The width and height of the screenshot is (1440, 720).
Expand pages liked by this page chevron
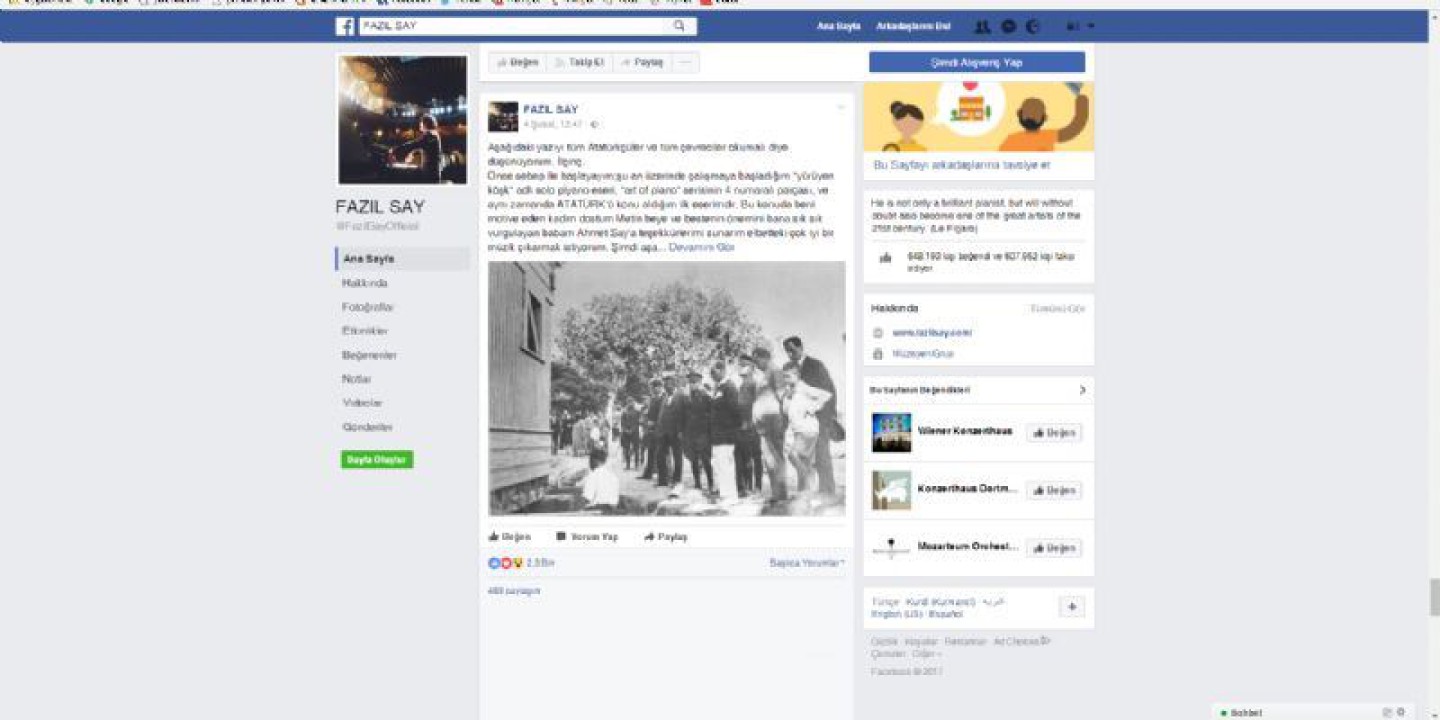coord(1082,390)
